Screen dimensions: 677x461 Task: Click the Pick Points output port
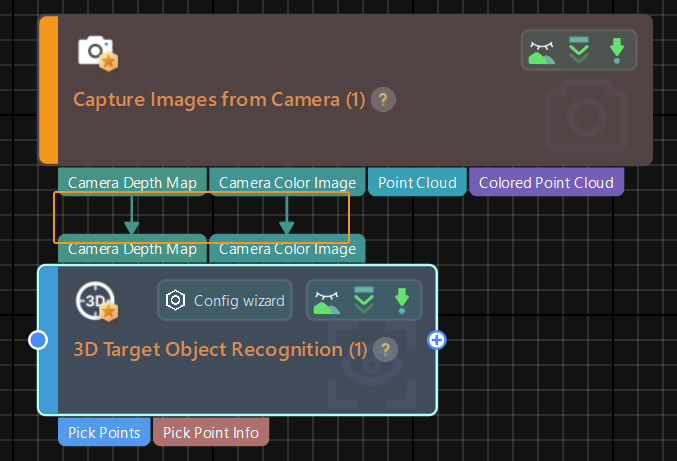pyautogui.click(x=103, y=432)
